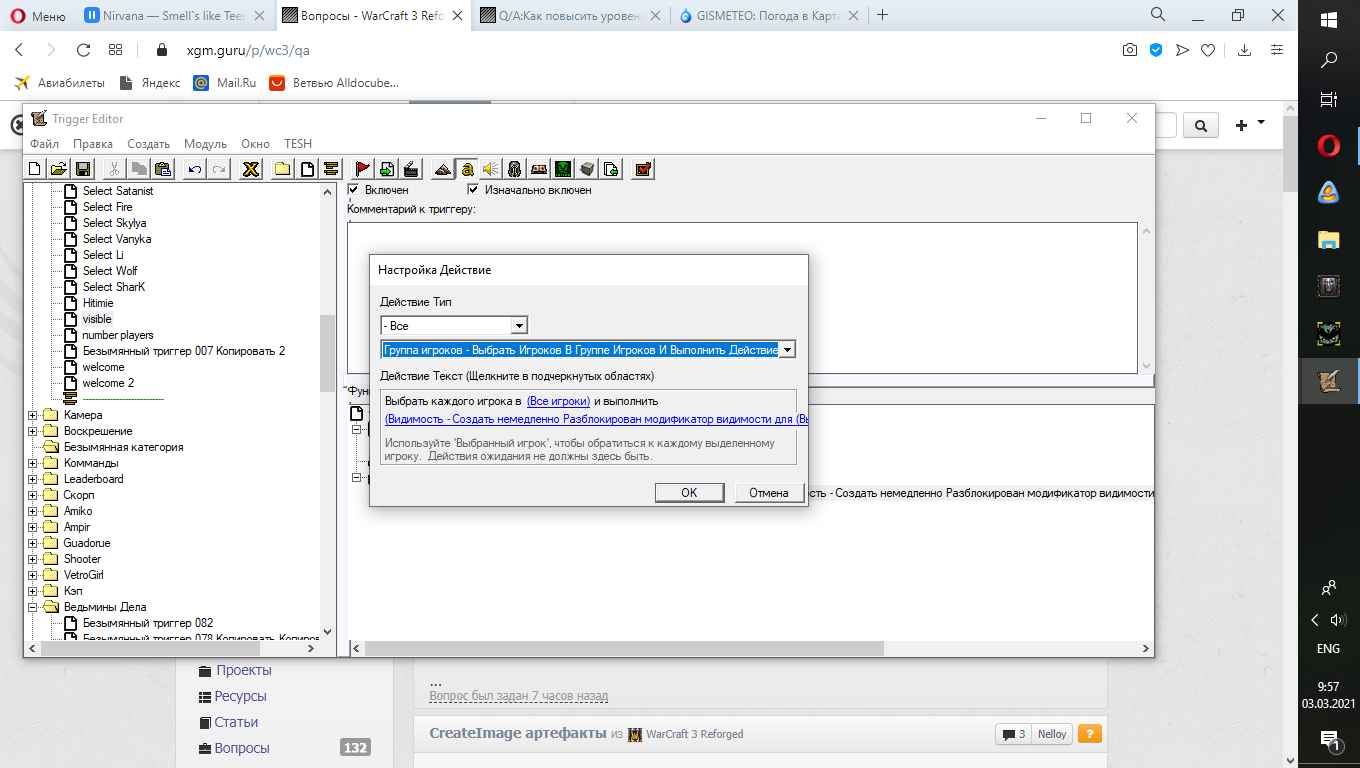Add a new trigger comment icon
This screenshot has height=768, width=1360.
(x=331, y=169)
